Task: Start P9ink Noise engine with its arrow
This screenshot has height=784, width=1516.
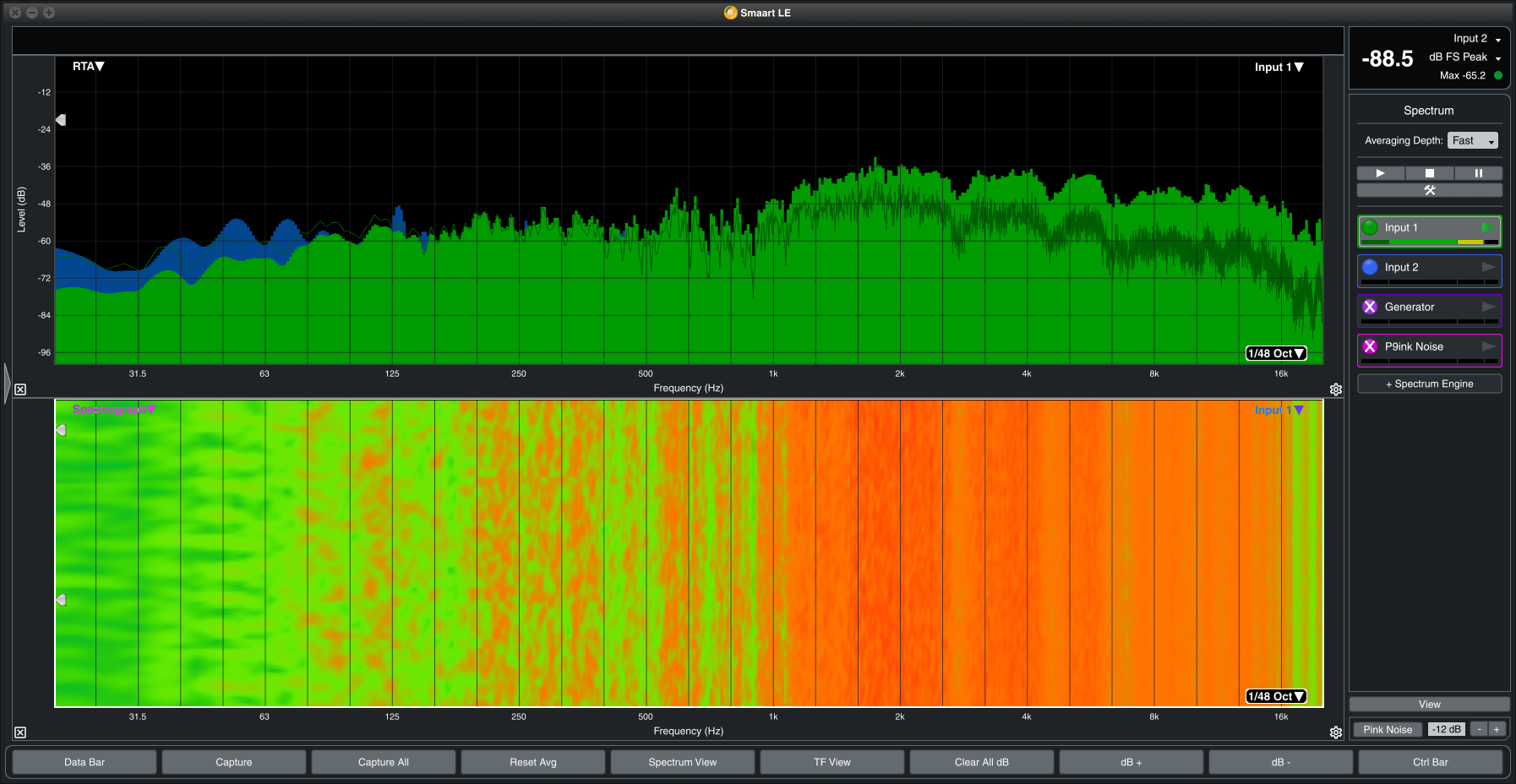Action: click(x=1488, y=346)
